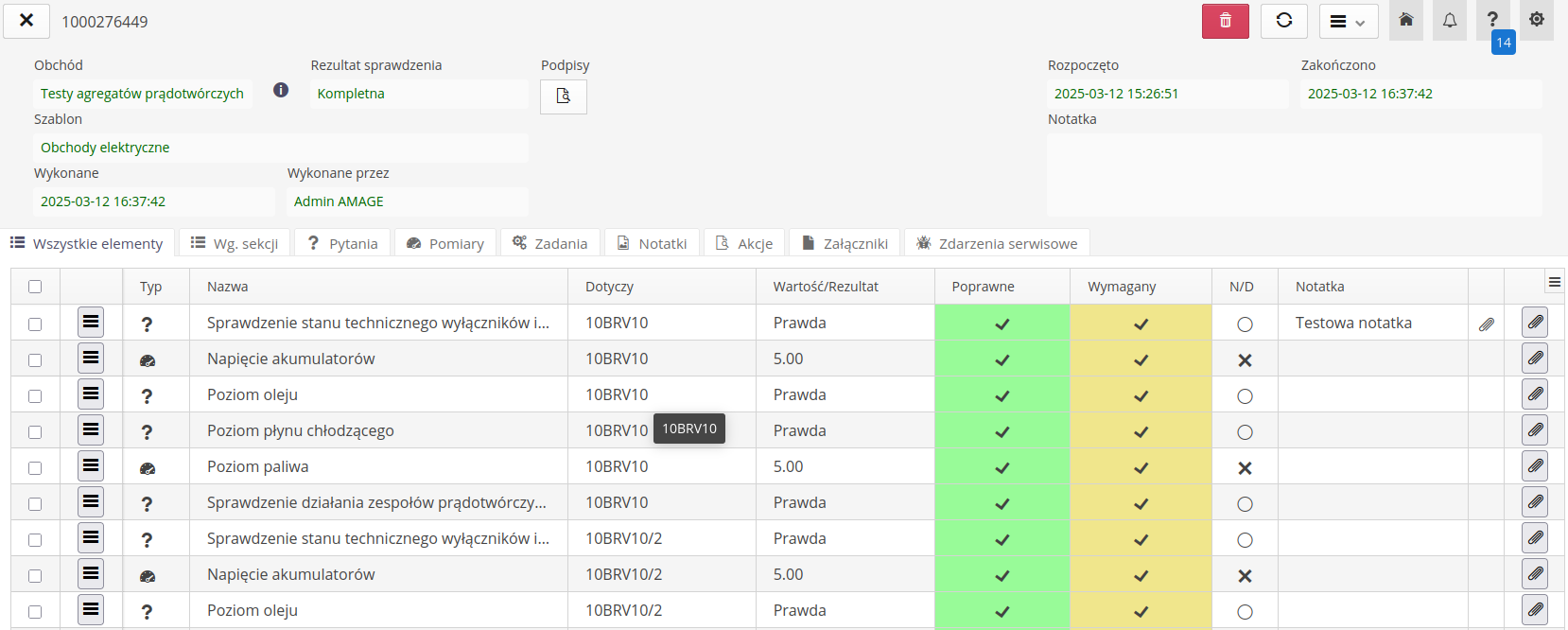This screenshot has width=1568, height=630.
Task: Click the Notatka text area
Action: [1294, 174]
